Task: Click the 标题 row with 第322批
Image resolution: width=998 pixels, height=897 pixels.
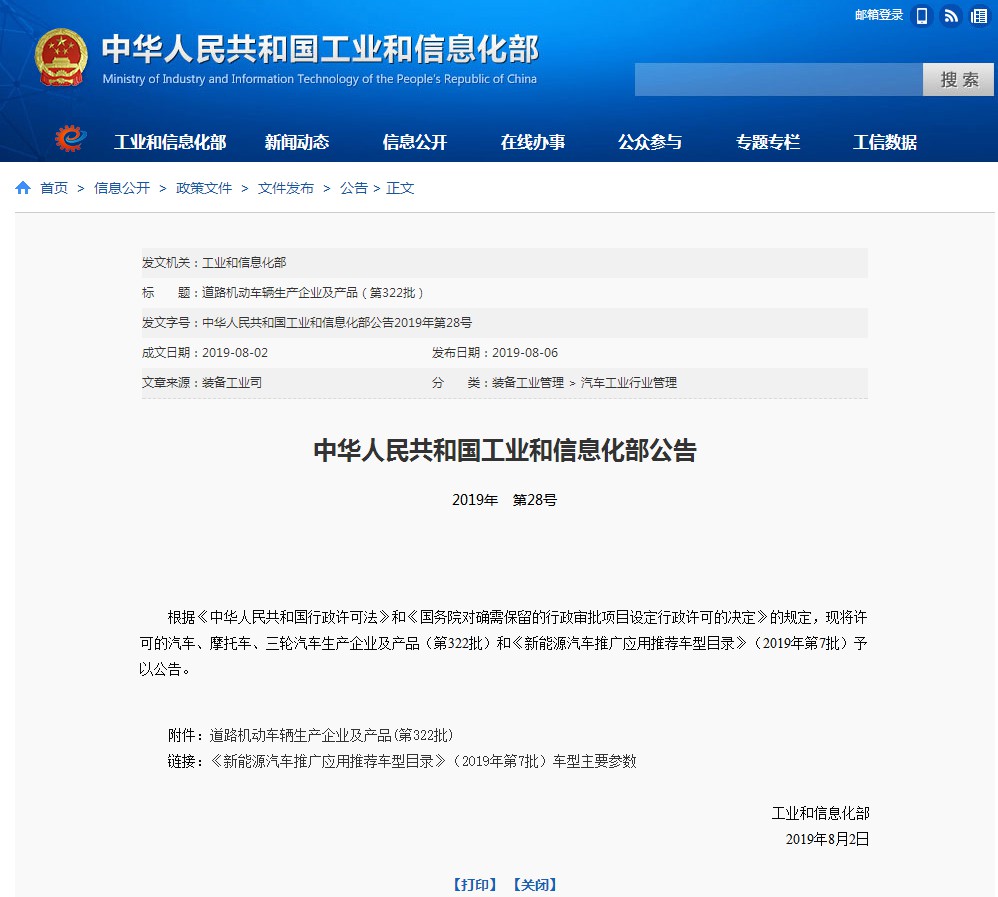Action: [x=505, y=293]
